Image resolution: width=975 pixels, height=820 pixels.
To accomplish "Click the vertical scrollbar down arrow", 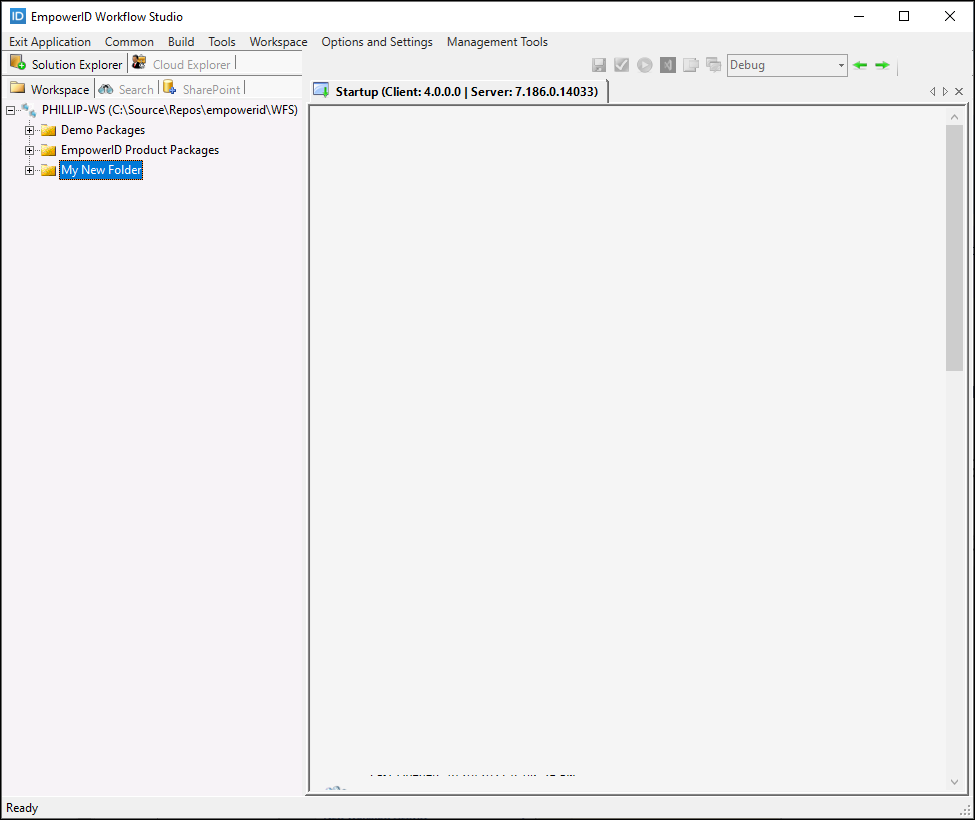I will tap(954, 781).
